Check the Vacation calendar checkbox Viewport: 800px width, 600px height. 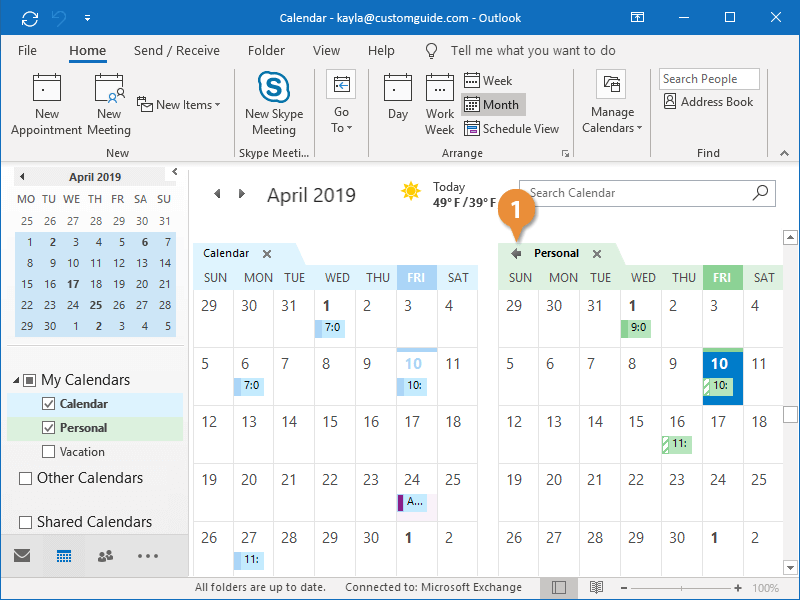pos(48,452)
